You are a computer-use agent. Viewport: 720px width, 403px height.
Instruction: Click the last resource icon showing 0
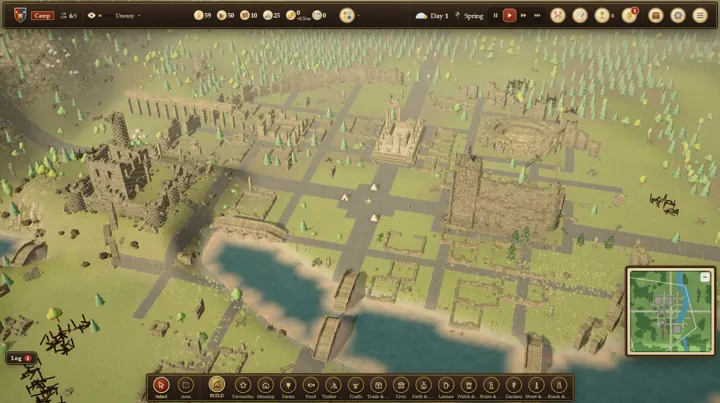[317, 16]
